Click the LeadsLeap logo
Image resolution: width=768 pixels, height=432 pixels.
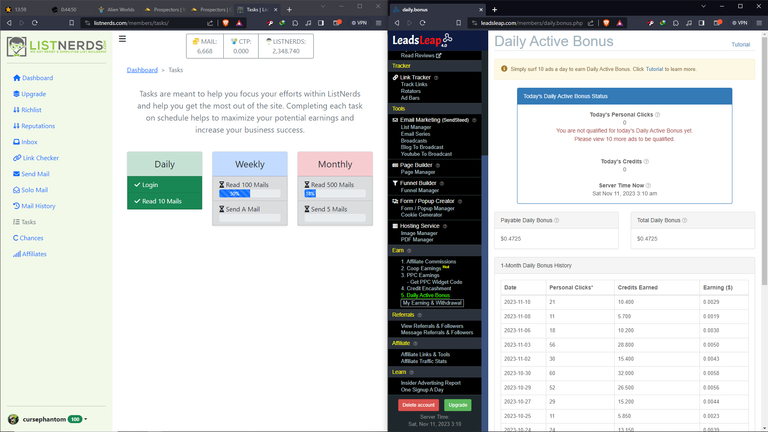point(422,40)
